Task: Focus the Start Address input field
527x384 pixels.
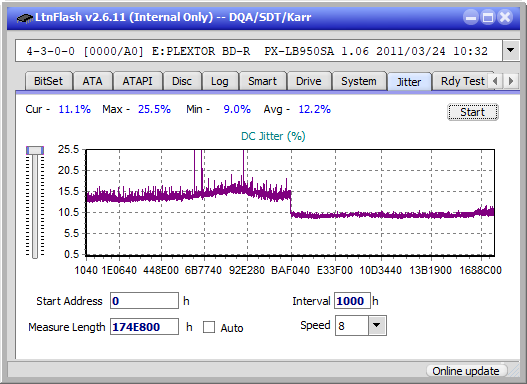Action: point(145,301)
